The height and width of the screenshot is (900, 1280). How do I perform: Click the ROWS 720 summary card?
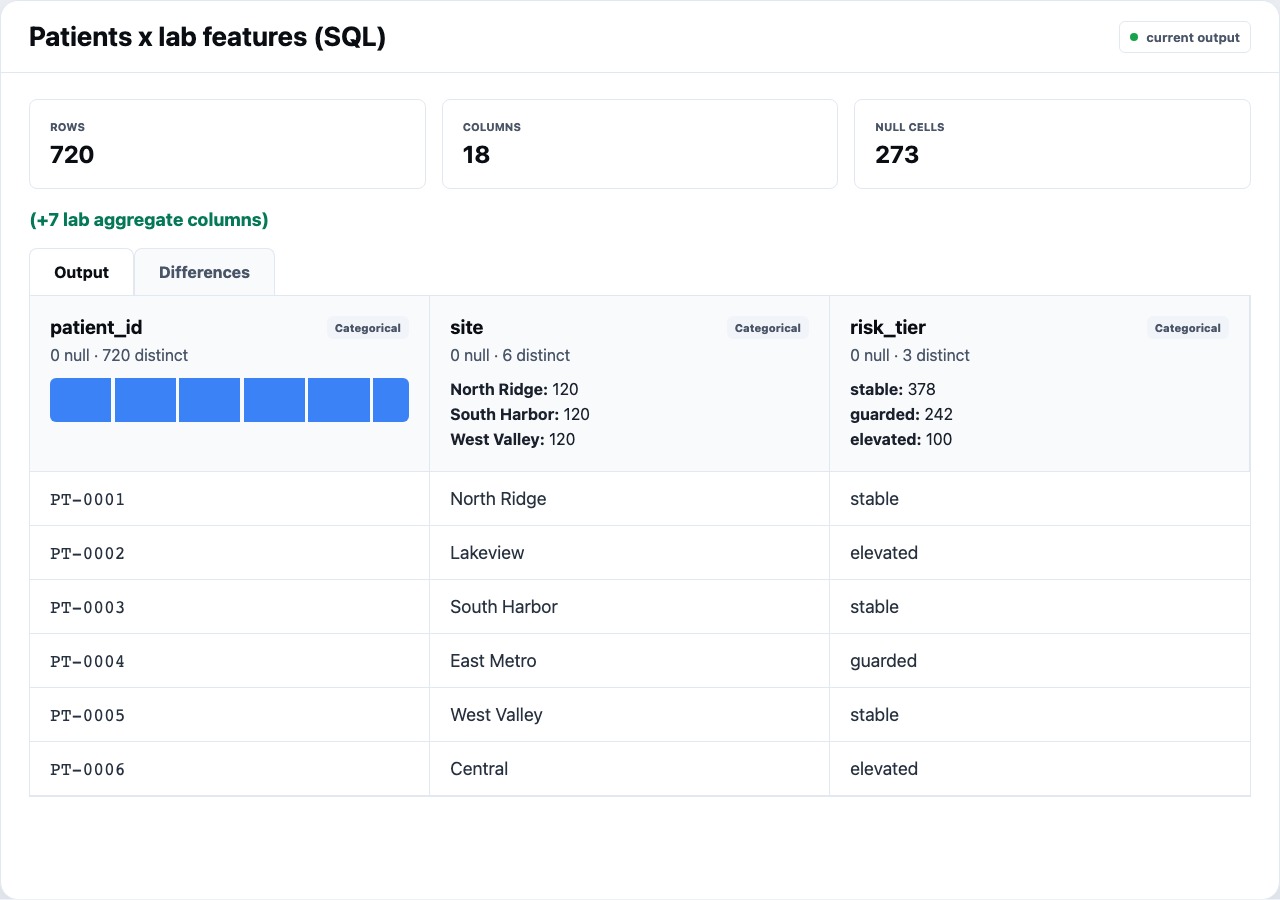pyautogui.click(x=228, y=144)
